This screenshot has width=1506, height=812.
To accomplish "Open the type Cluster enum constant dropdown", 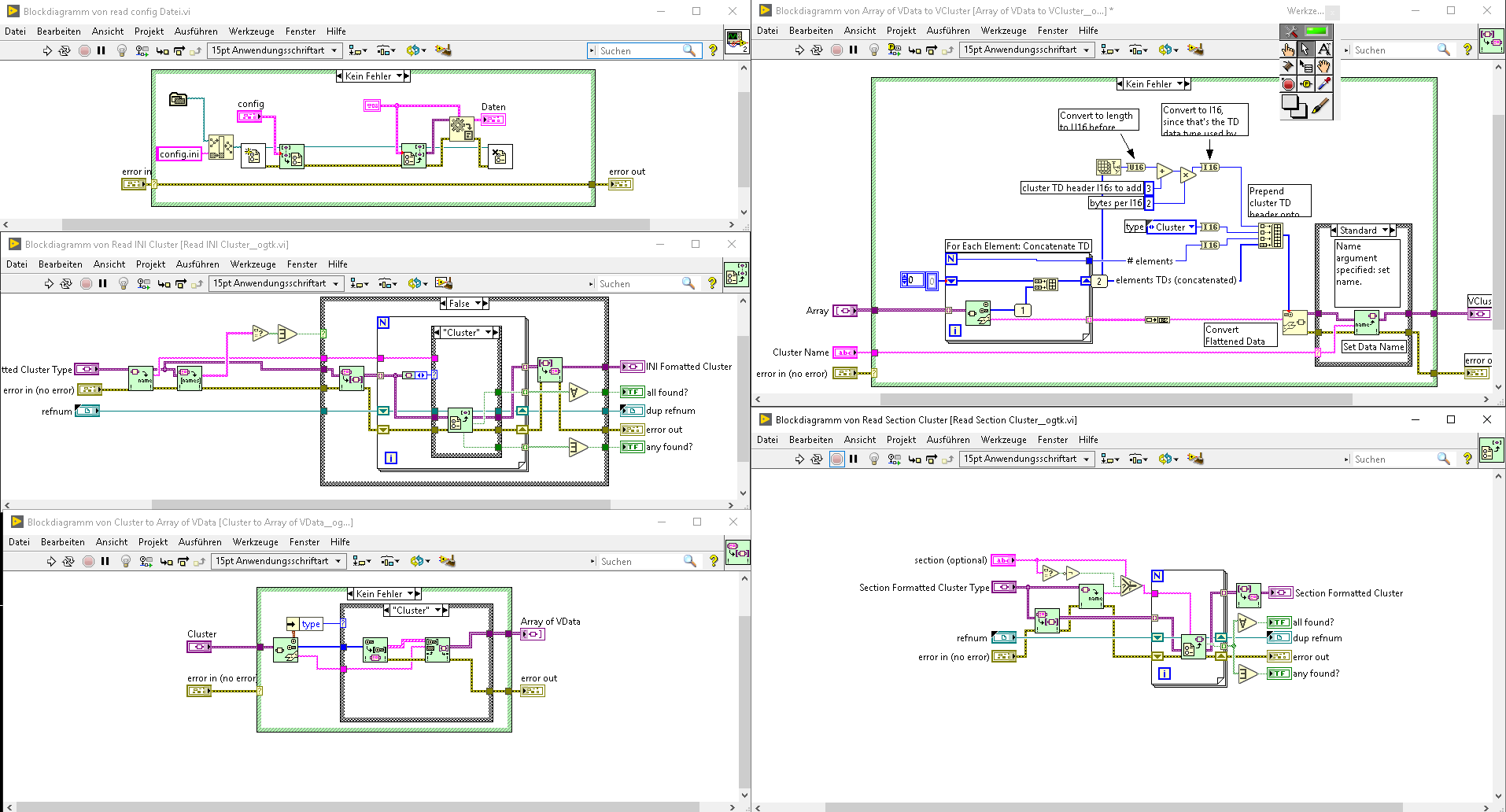I will [x=1191, y=227].
